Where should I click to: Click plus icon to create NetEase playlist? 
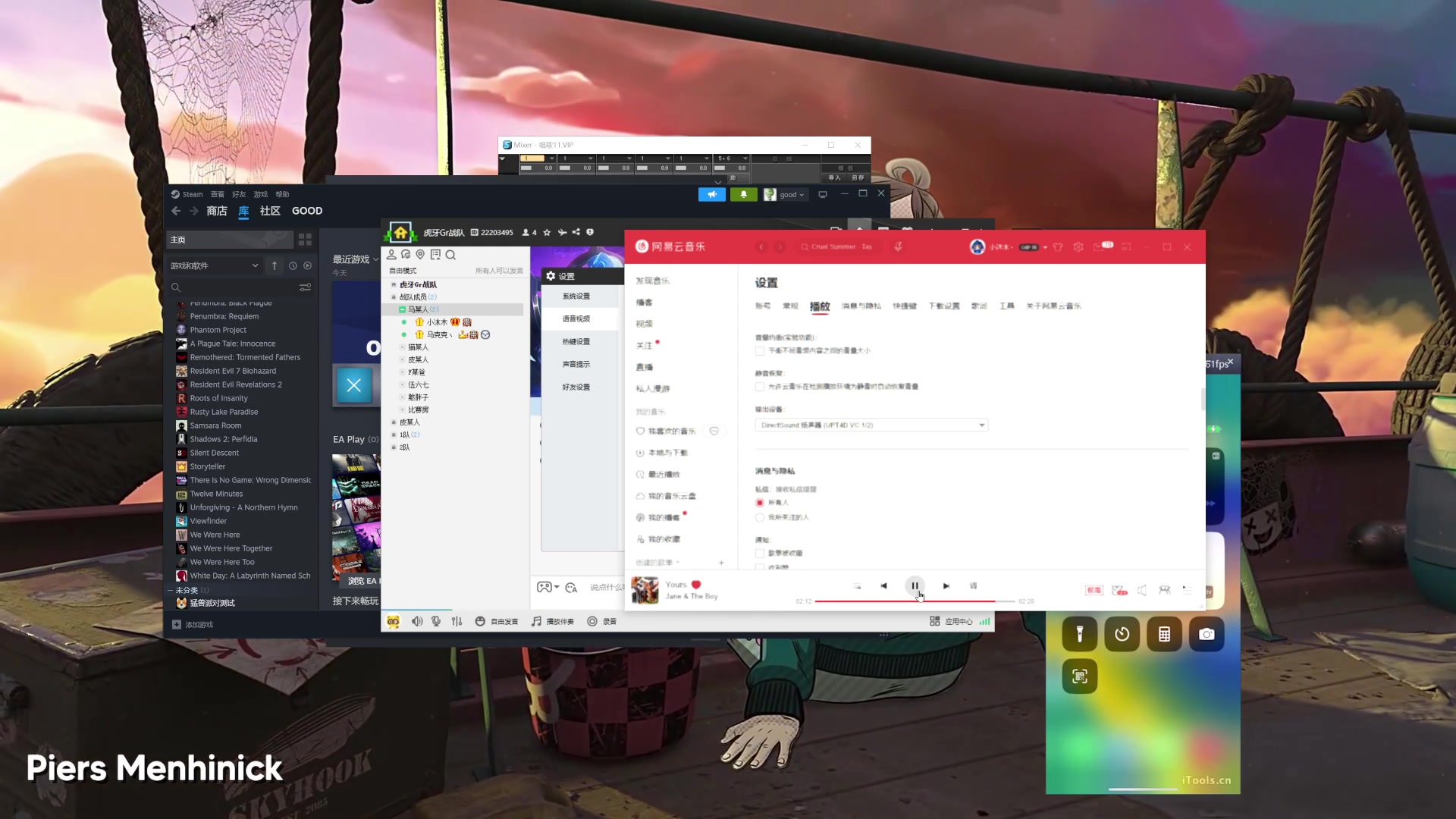[721, 563]
